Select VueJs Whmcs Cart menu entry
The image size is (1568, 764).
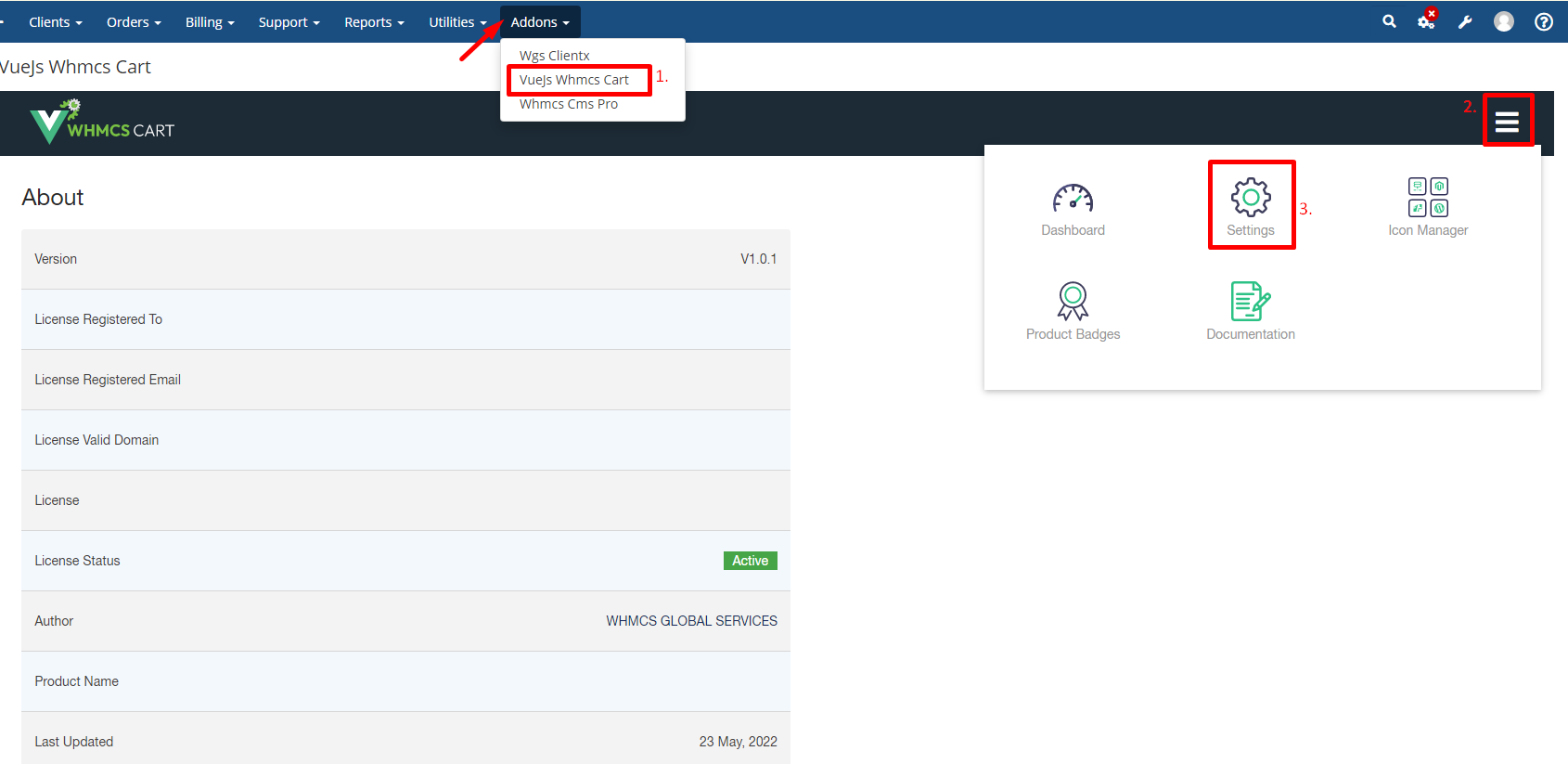click(x=574, y=80)
